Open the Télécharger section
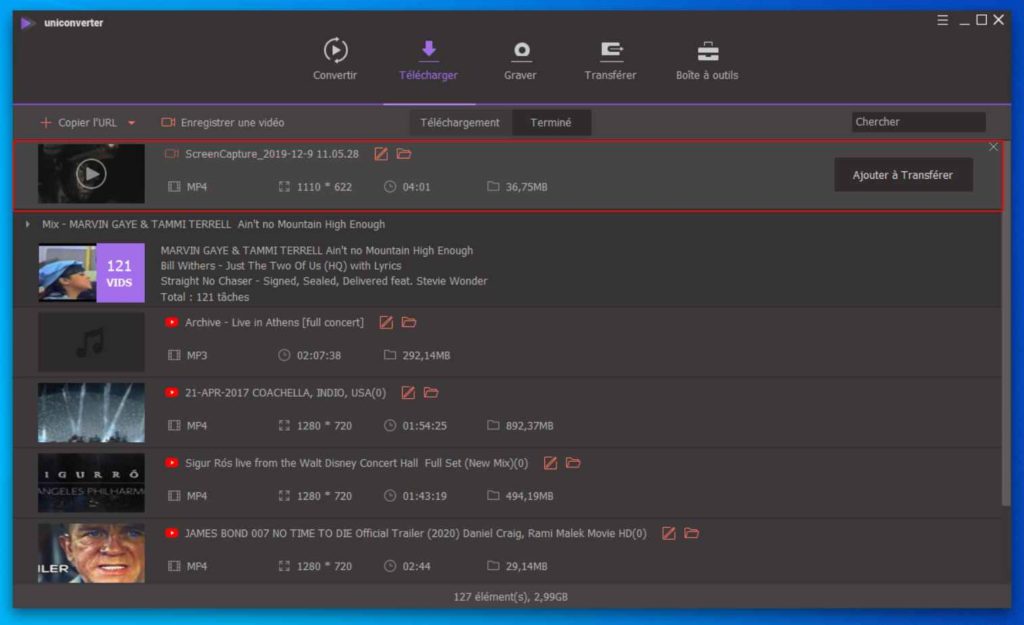1024x625 pixels. click(x=428, y=59)
